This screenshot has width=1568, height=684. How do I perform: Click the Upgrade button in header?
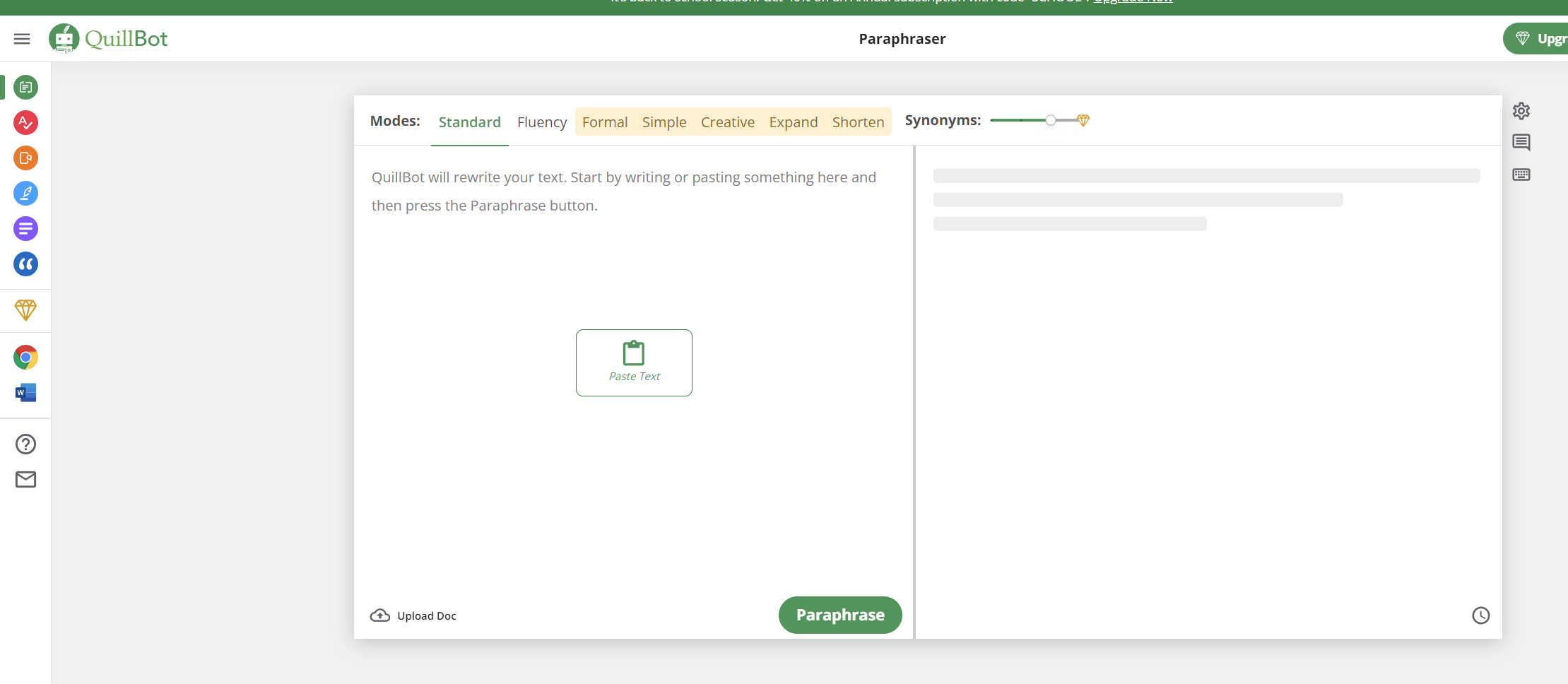(x=1537, y=39)
